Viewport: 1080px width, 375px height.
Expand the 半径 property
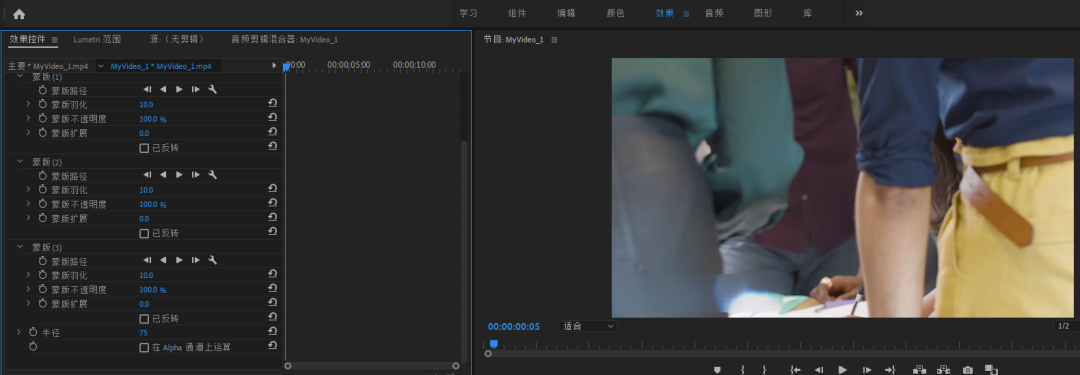[19, 332]
